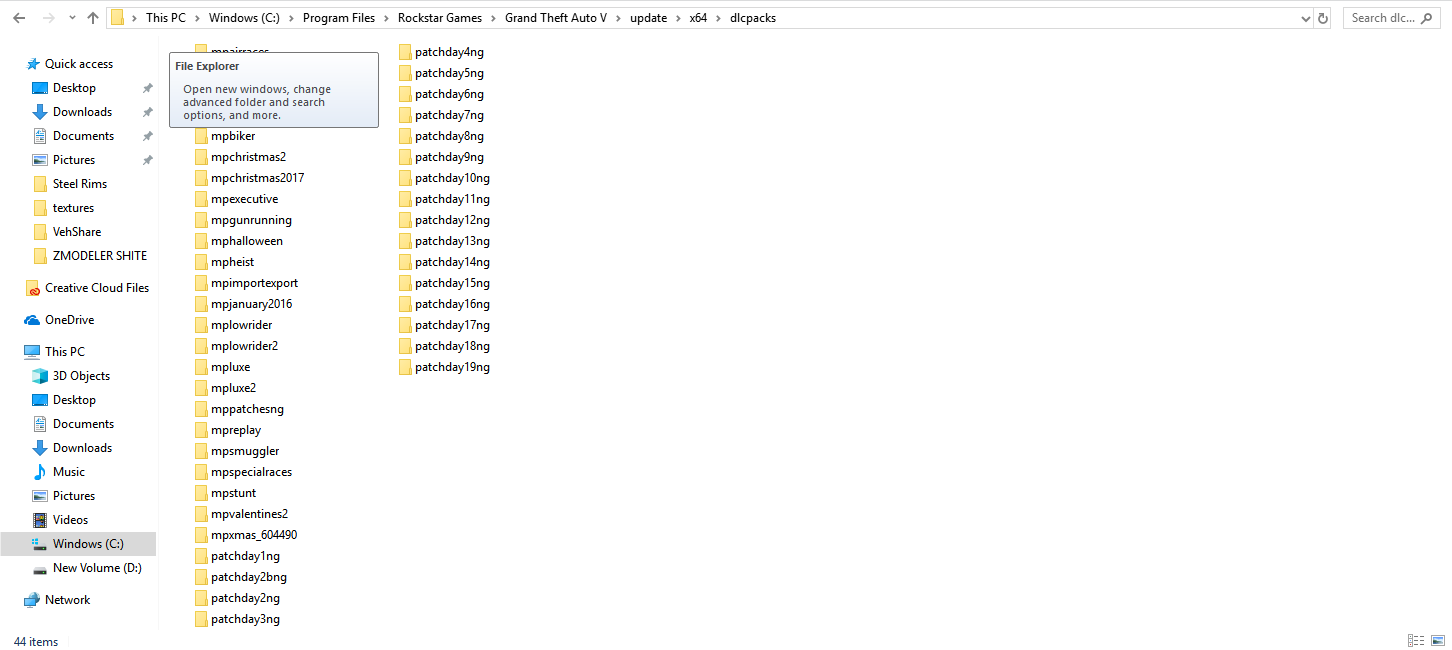Viewport: 1452px width, 650px height.
Task: Open Steel Rims folder in sidebar
Action: [x=79, y=184]
